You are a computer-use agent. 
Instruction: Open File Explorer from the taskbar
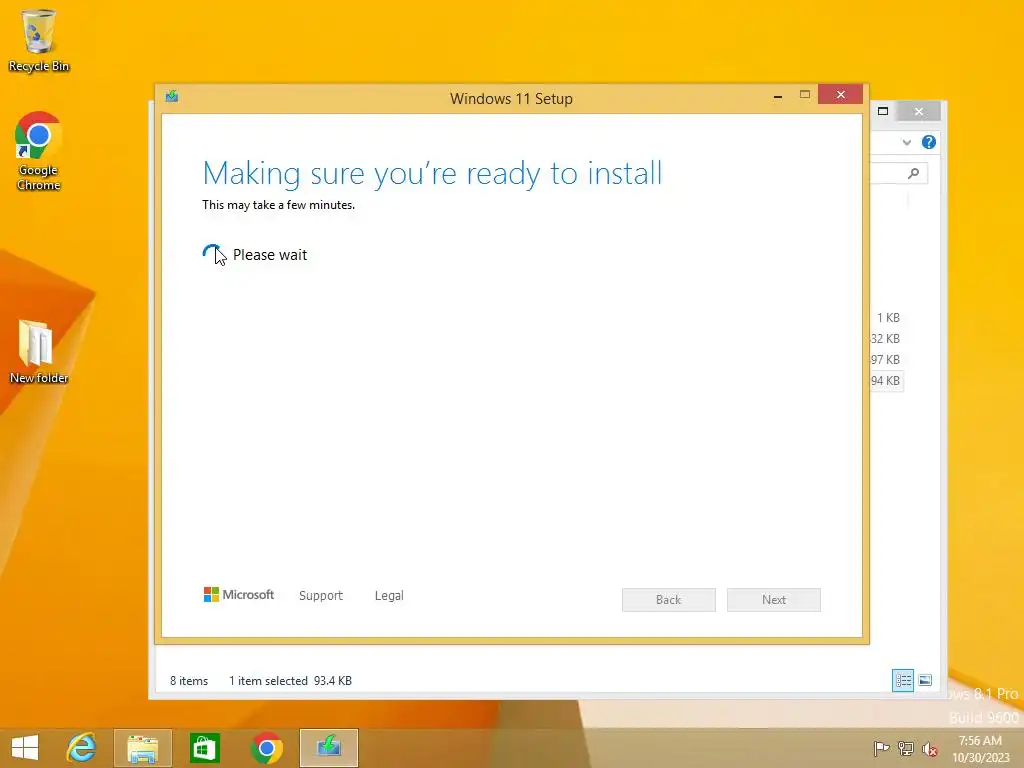(143, 748)
